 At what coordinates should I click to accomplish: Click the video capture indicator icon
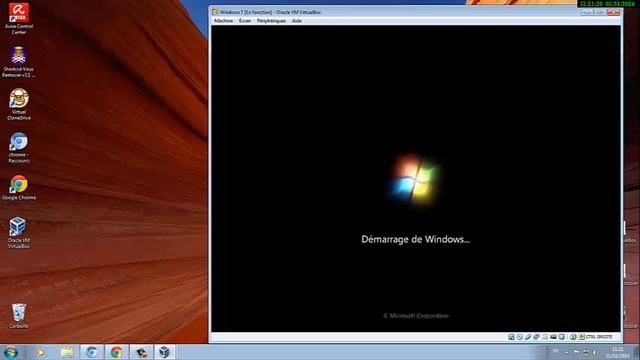click(553, 337)
